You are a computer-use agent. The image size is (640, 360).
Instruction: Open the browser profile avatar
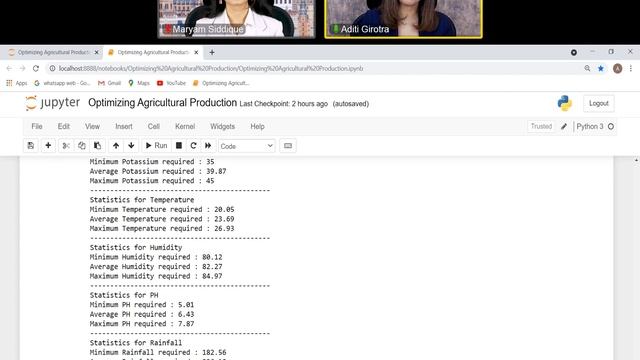618,69
